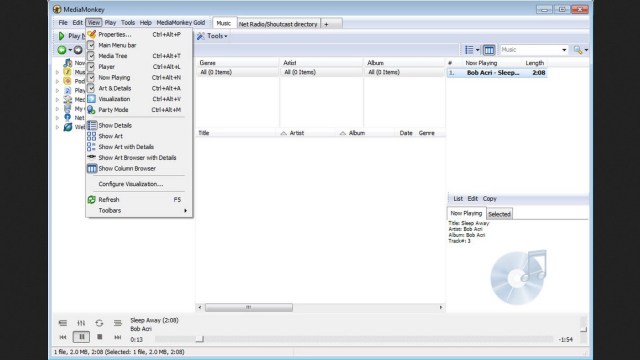Screen dimensions: 640x360
Task: Open the File menu
Action: pos(63,23)
